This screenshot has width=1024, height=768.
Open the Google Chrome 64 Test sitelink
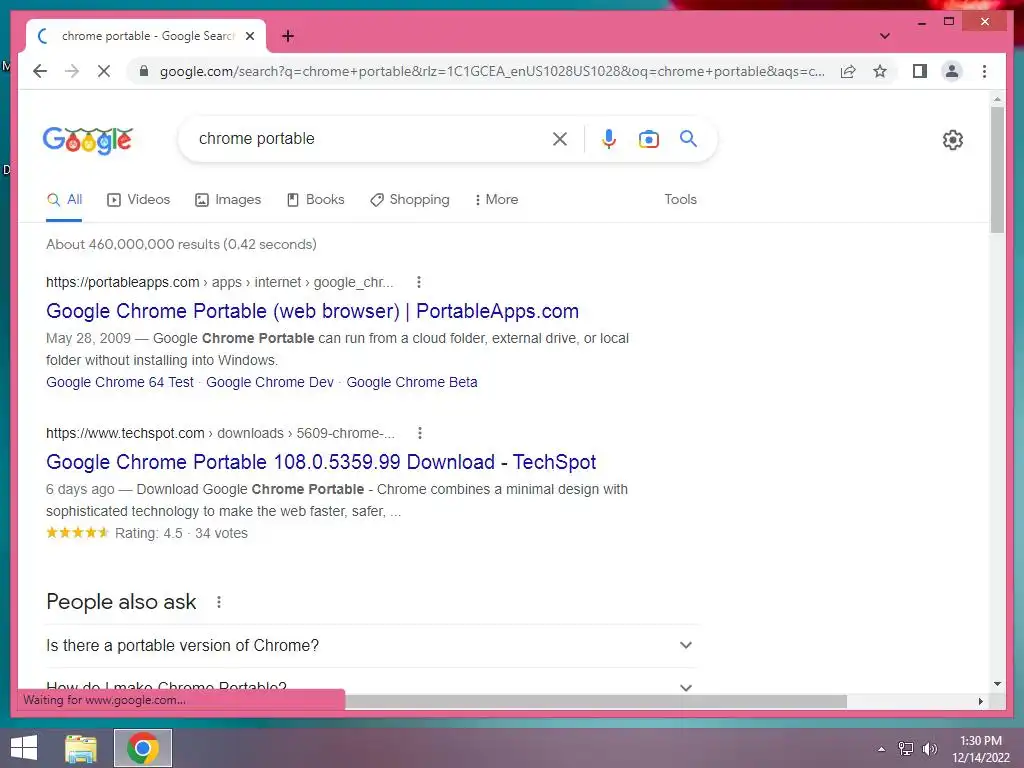(120, 382)
